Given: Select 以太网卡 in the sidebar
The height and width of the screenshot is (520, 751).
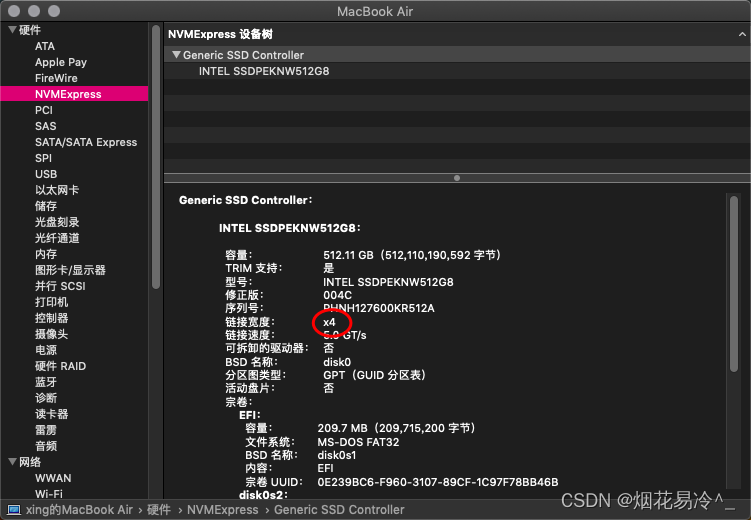Looking at the screenshot, I should pyautogui.click(x=57, y=190).
